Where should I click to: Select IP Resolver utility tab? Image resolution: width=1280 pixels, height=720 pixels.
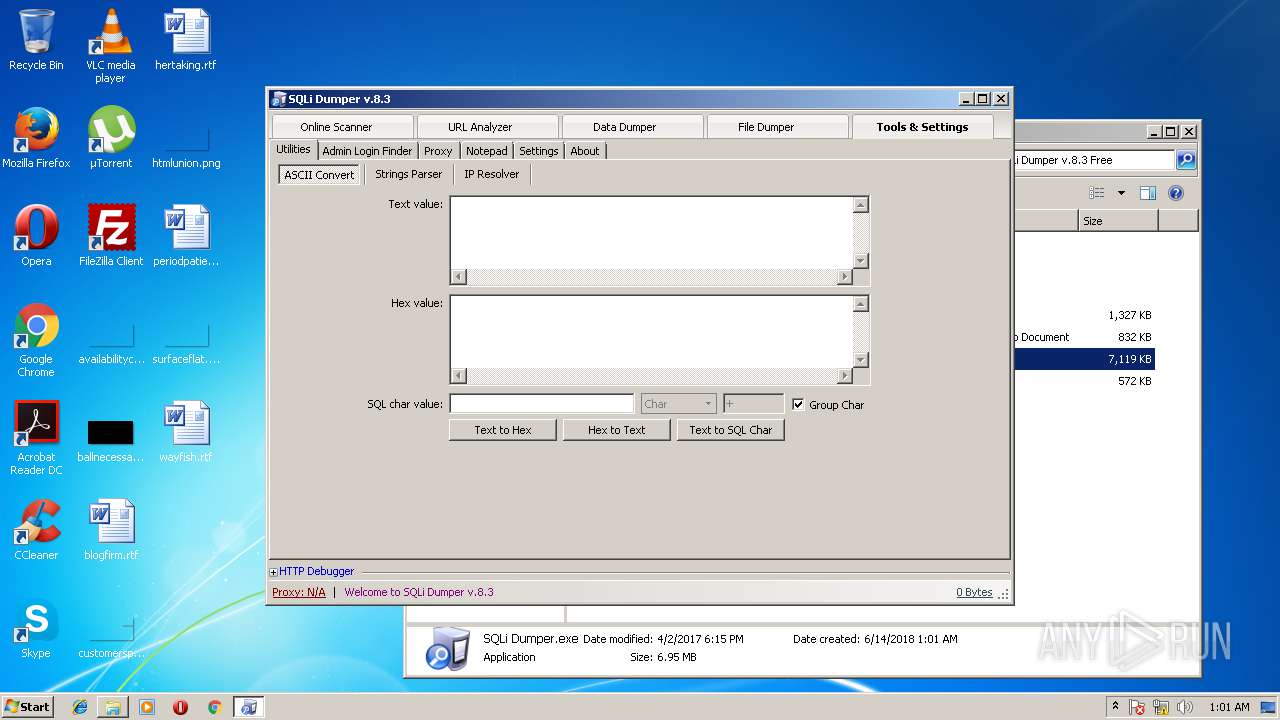[x=491, y=174]
